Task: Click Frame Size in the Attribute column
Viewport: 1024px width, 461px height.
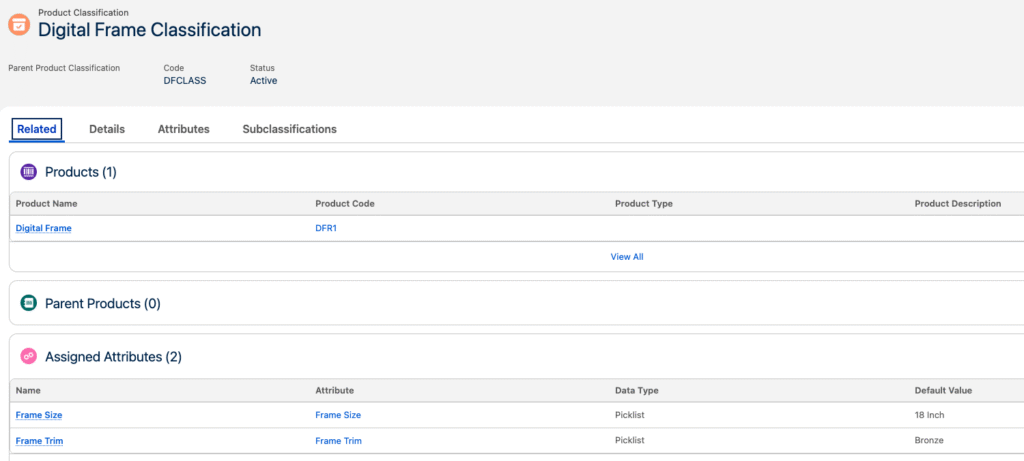Action: coord(338,415)
